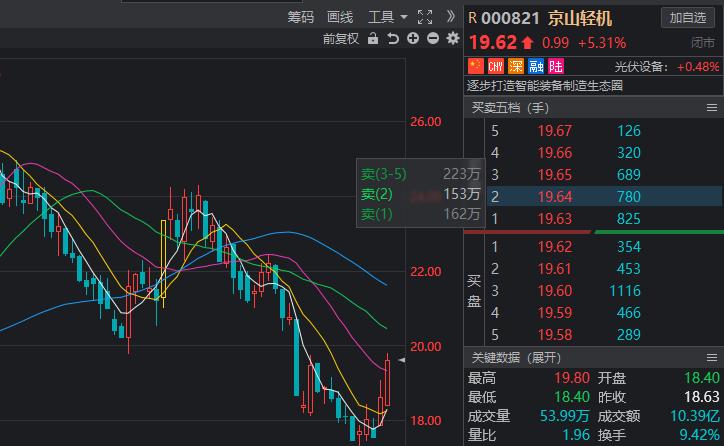724x446 pixels.
Task: Click the 融 margin trading badge
Action: pyautogui.click(x=536, y=66)
